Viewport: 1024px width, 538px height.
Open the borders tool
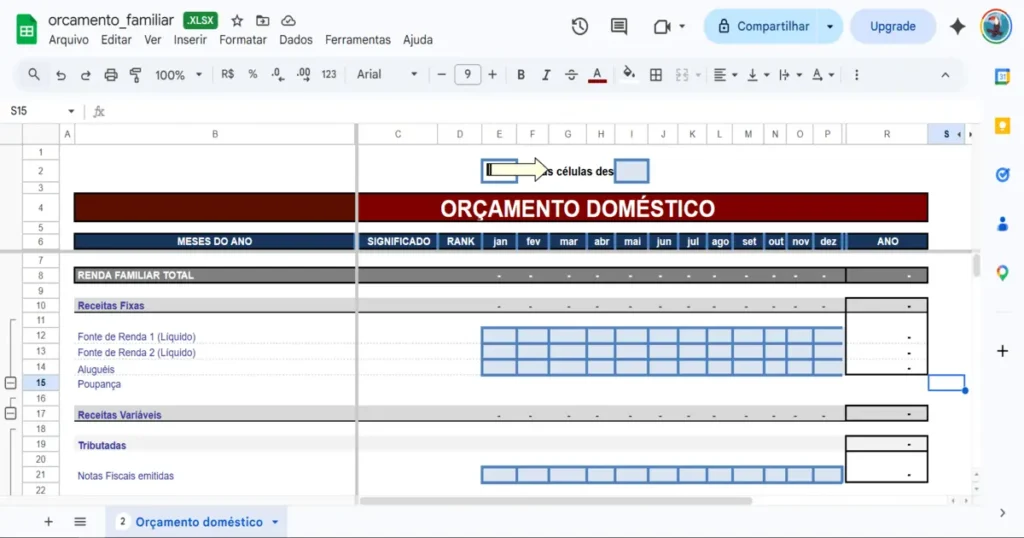tap(656, 75)
